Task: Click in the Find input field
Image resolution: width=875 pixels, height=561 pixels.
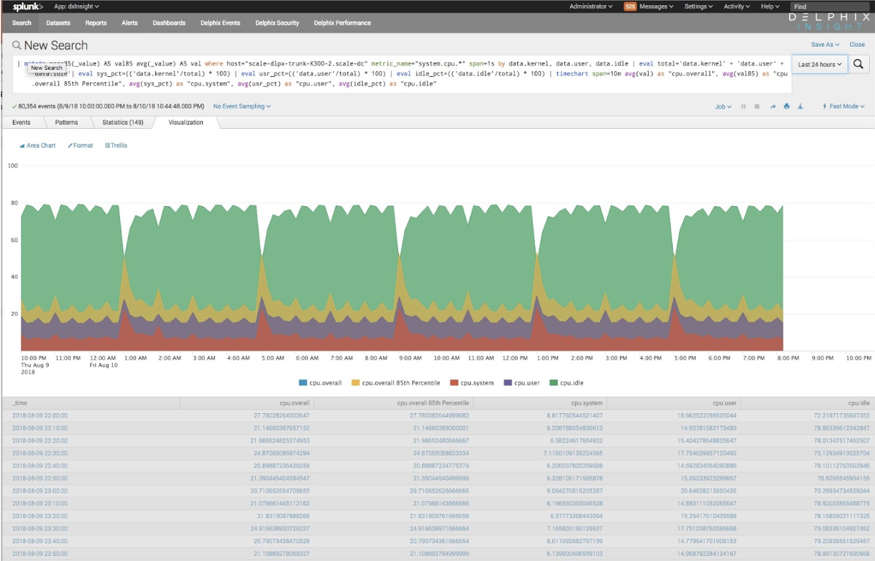Action: point(828,6)
